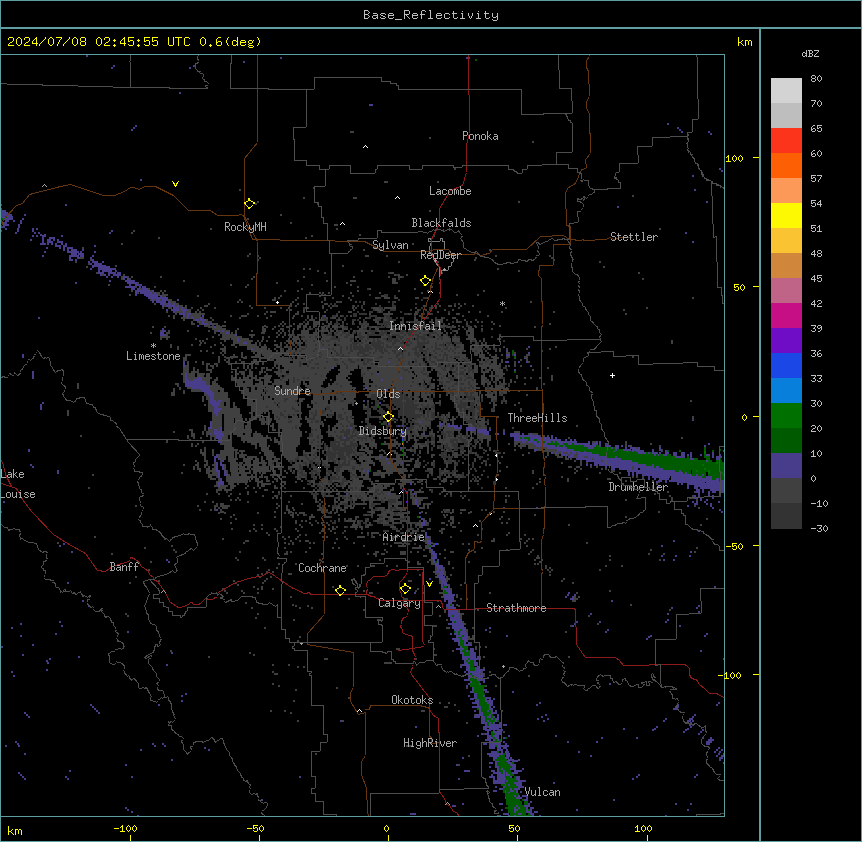Select the bright green 20-30 dBZ swatch
The image size is (862, 842).
[x=786, y=416]
